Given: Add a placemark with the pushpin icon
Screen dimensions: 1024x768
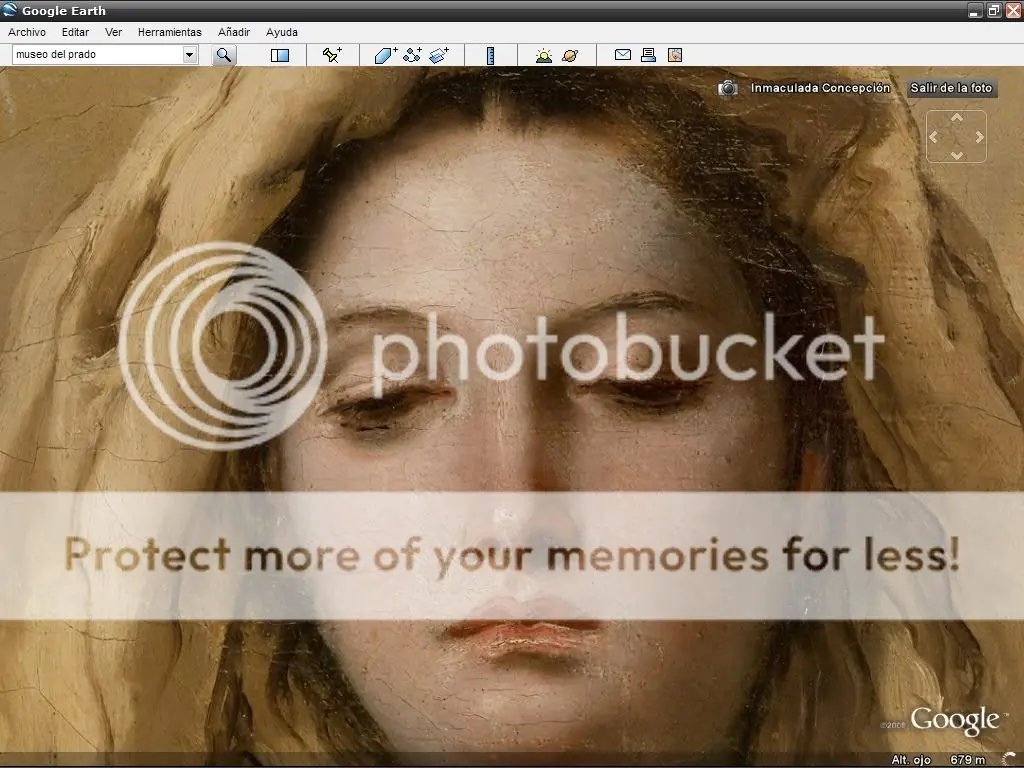Looking at the screenshot, I should coord(332,55).
